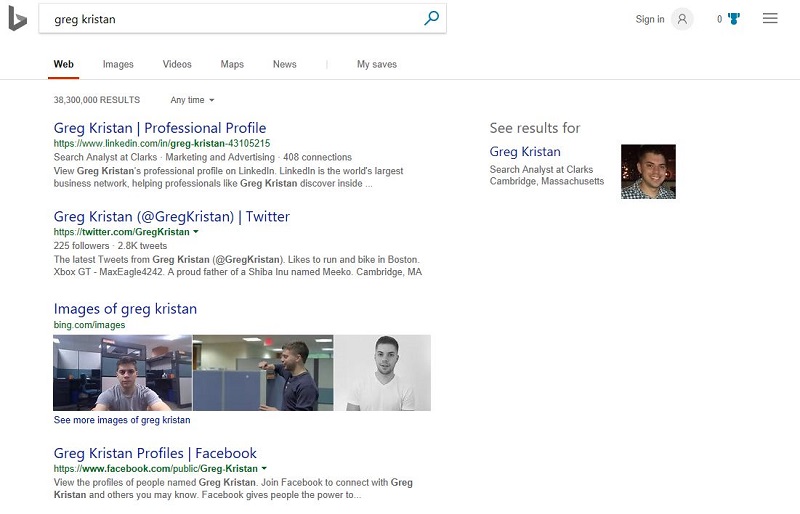Screen dimensions: 800x514
Task: Click the bing.com/images URL
Action: 89,325
